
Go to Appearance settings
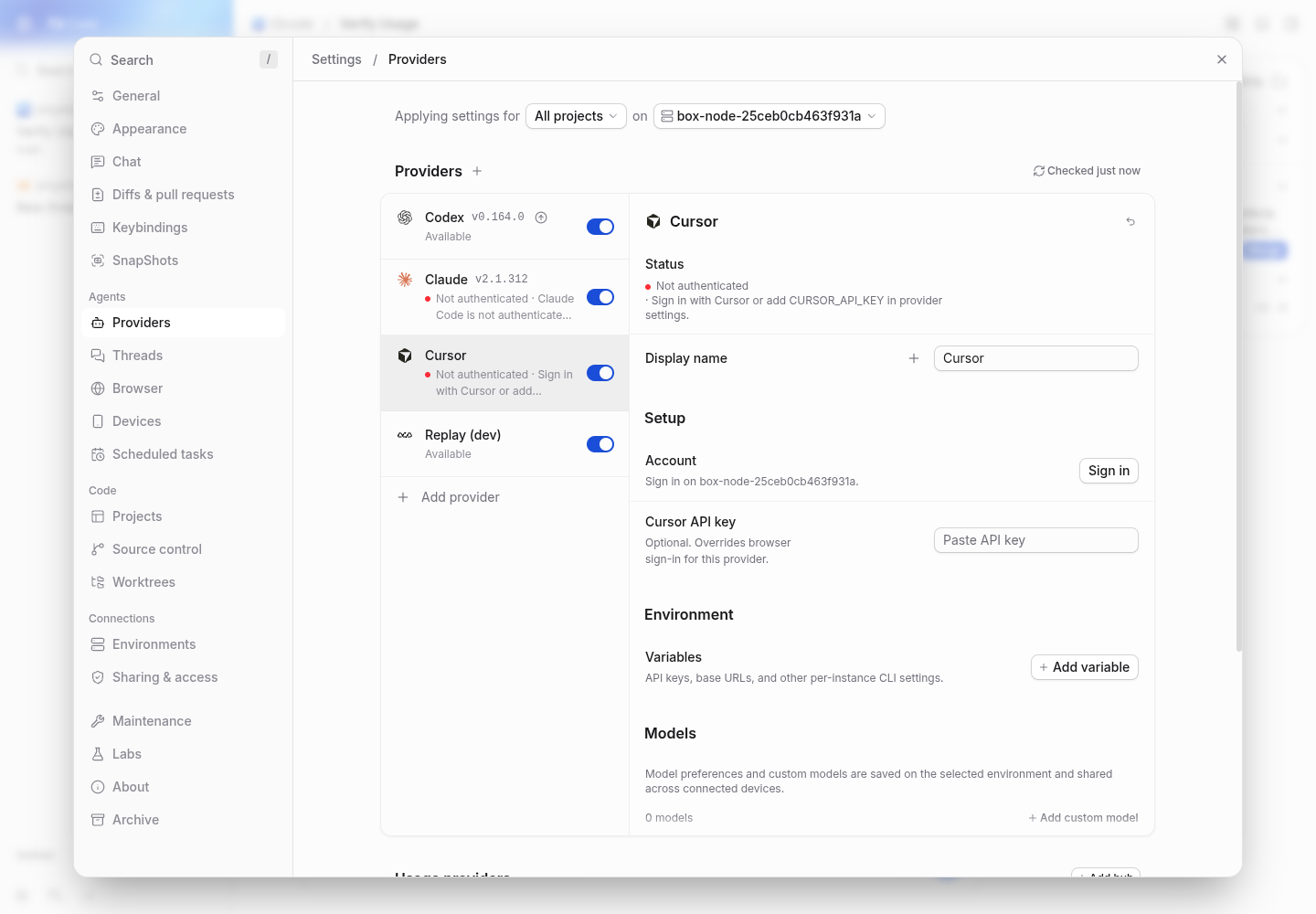183,129
